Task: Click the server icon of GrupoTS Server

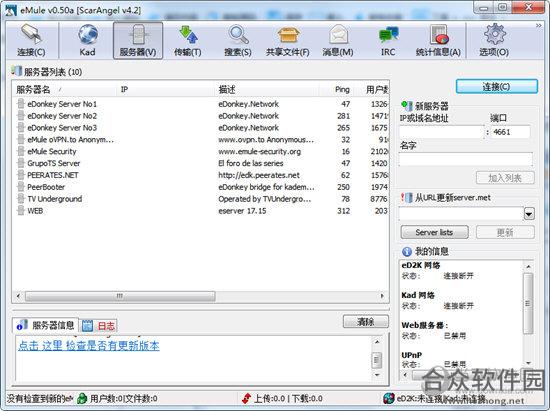Action: (x=21, y=163)
